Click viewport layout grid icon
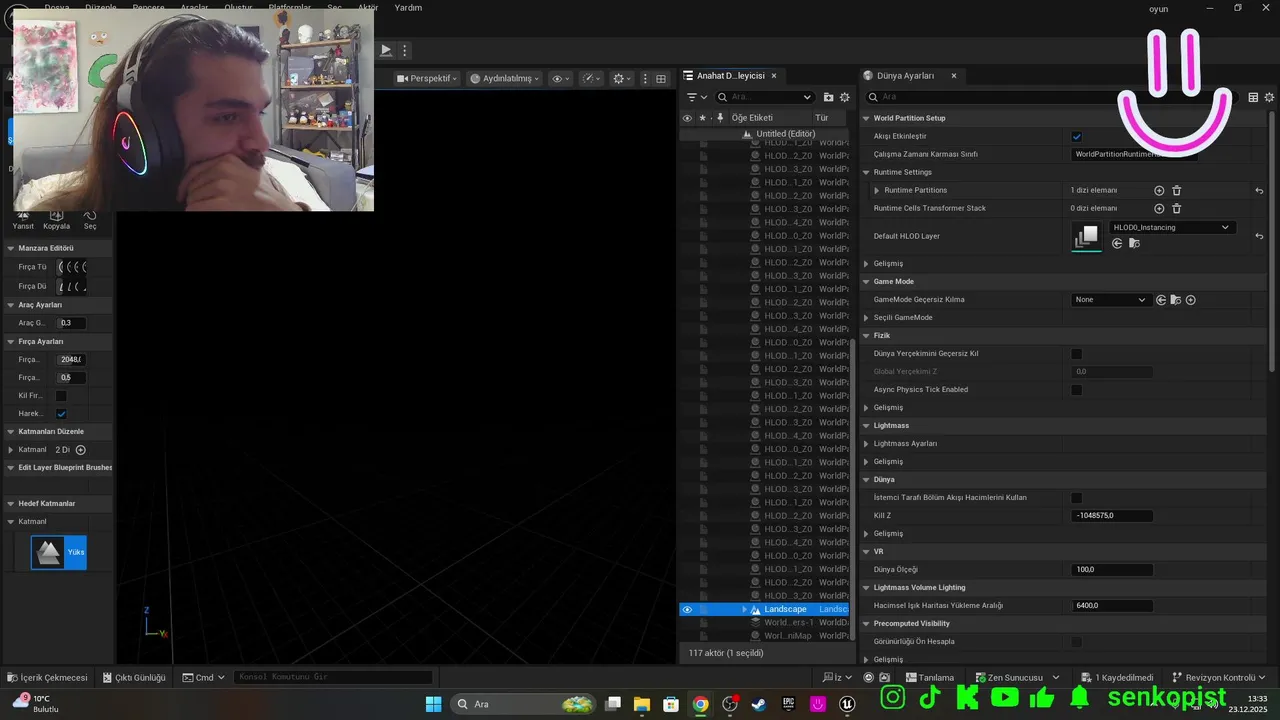 pos(661,78)
